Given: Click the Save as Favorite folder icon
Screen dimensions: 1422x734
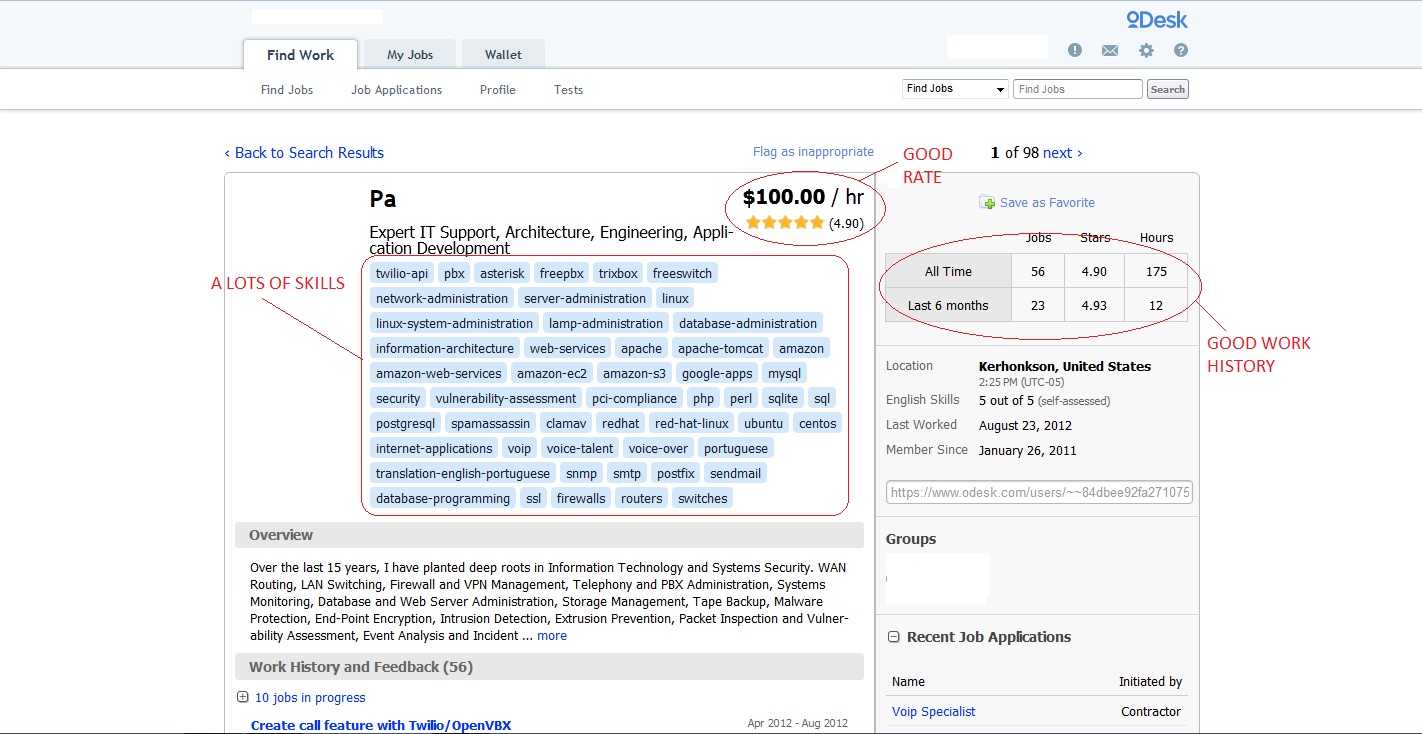Looking at the screenshot, I should coord(987,202).
